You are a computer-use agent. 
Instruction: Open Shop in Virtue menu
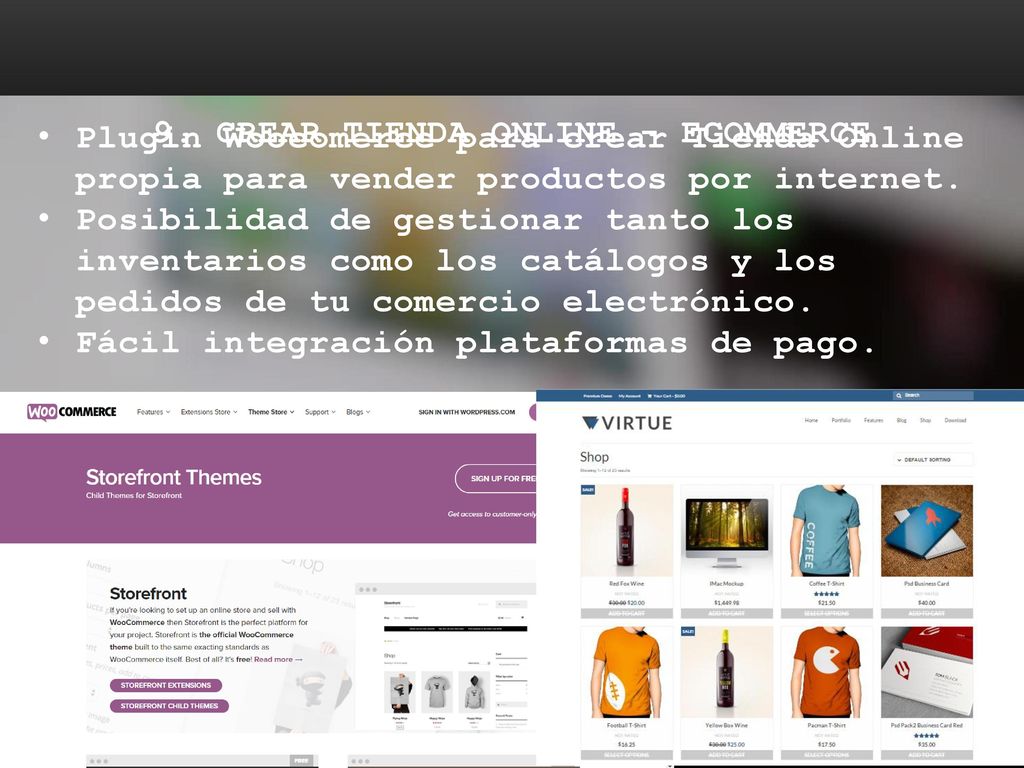point(925,421)
